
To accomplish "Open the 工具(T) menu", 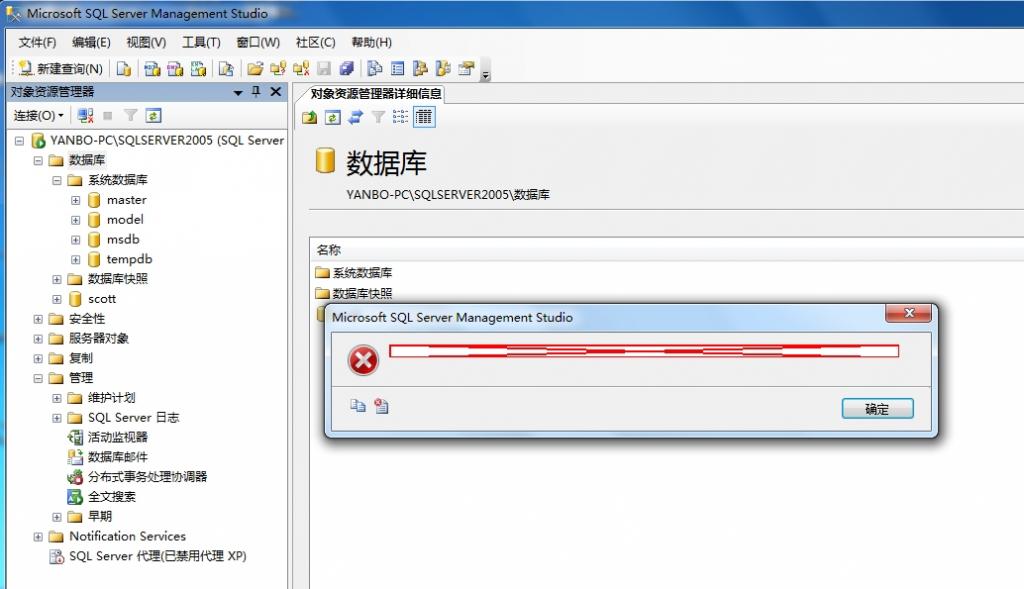I will coord(201,42).
